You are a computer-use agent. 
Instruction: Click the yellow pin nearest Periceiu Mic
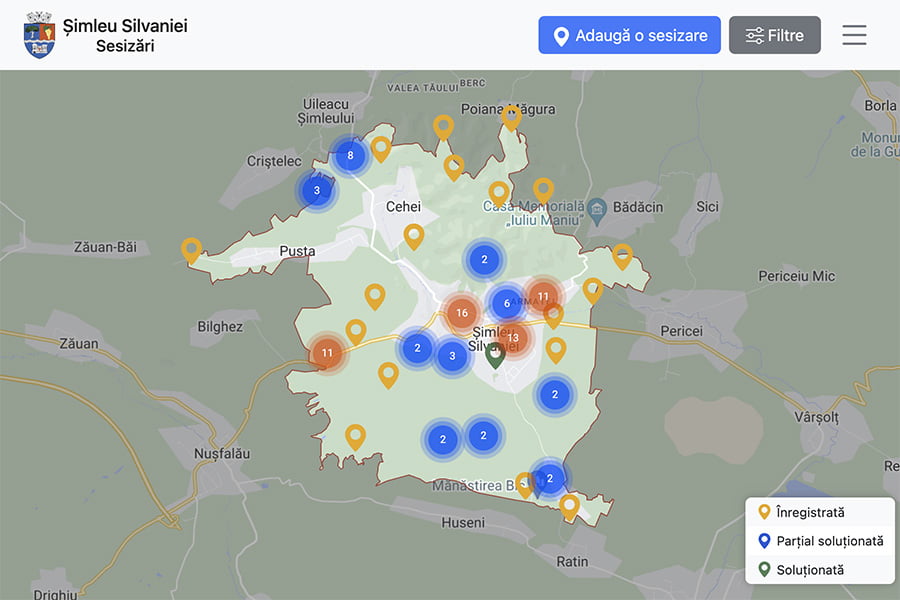tap(622, 256)
